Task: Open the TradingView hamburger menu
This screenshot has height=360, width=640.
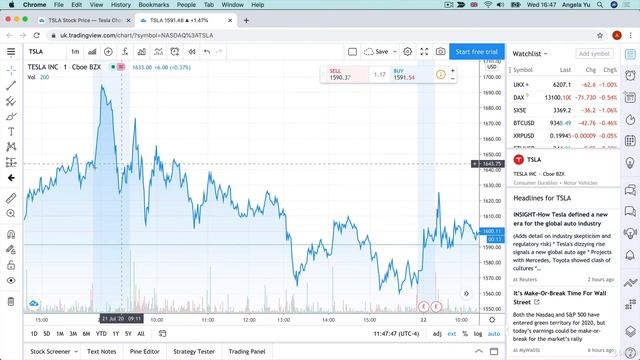Action: point(11,52)
